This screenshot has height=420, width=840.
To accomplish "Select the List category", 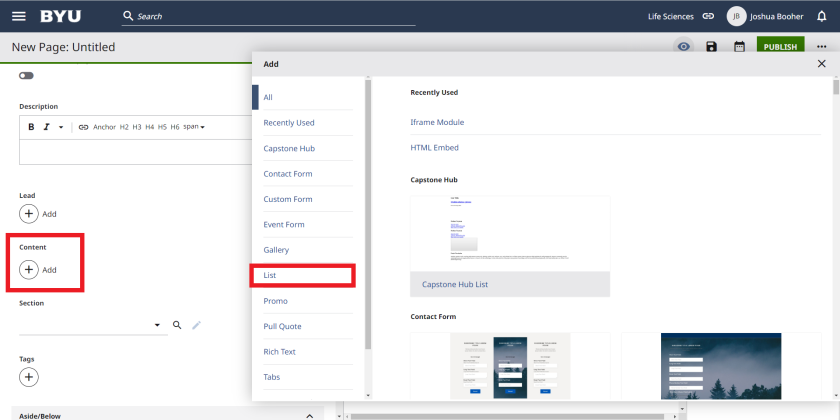I will tap(301, 275).
